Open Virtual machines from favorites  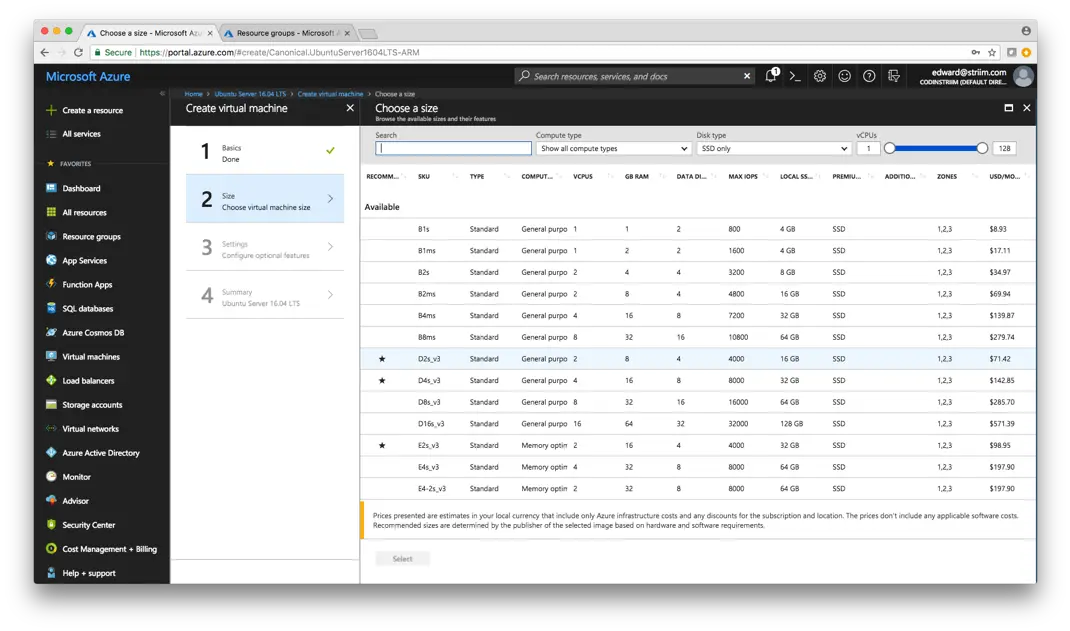pos(90,357)
